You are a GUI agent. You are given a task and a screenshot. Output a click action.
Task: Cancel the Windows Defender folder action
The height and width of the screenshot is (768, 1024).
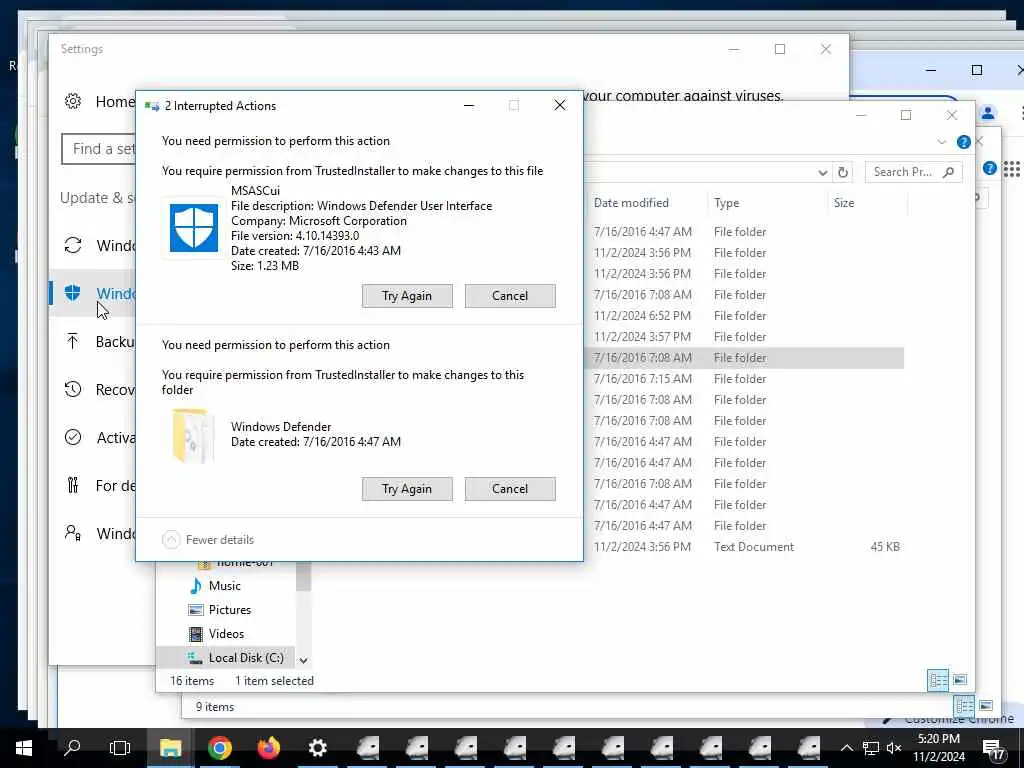tap(510, 489)
